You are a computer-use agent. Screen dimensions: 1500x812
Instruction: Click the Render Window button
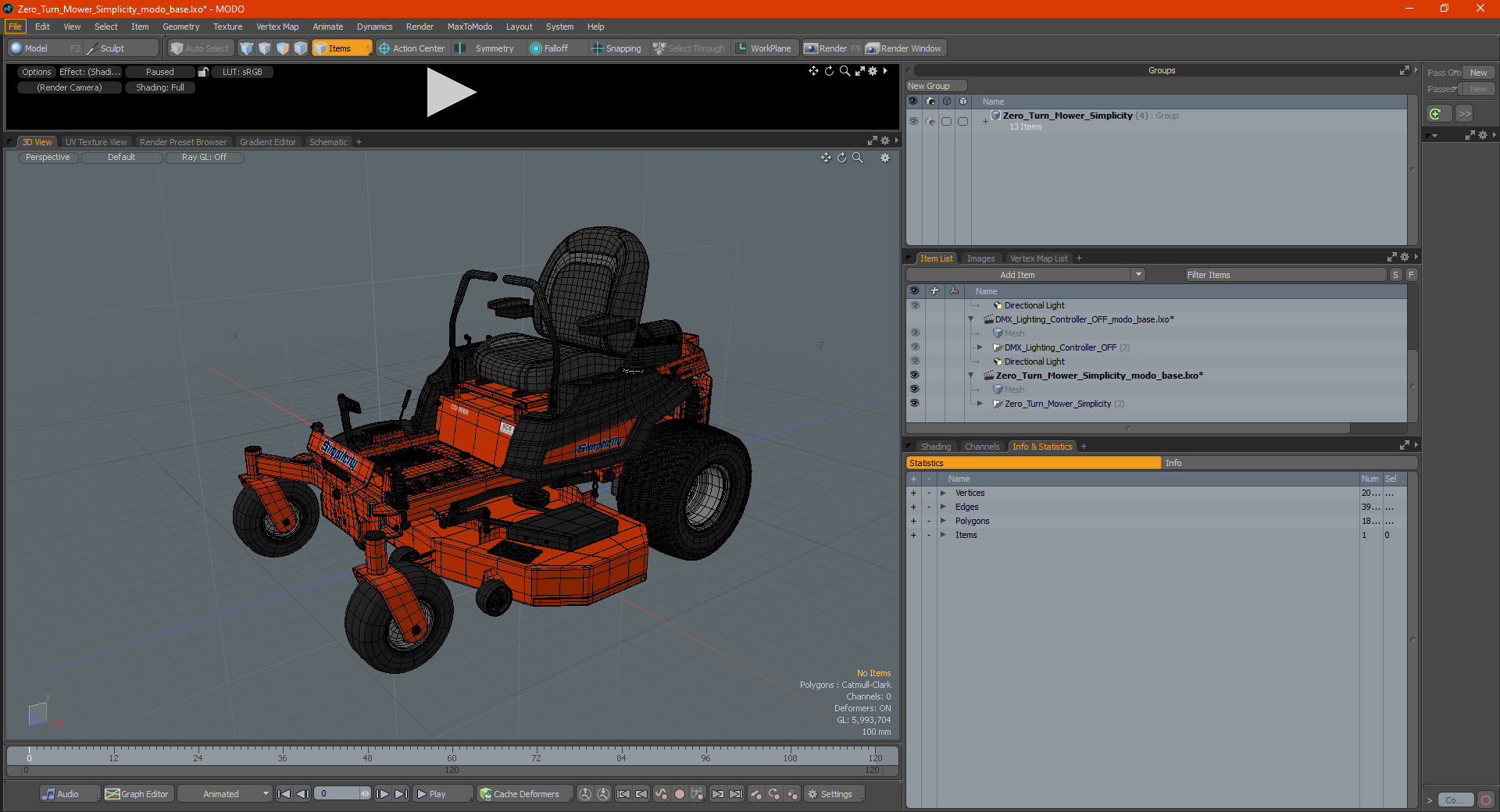(905, 48)
